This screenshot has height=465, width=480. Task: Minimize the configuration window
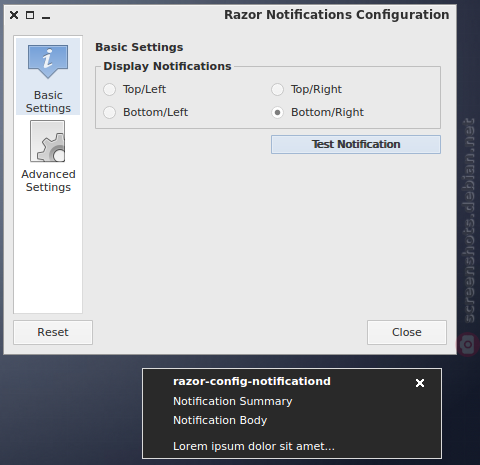click(46, 17)
